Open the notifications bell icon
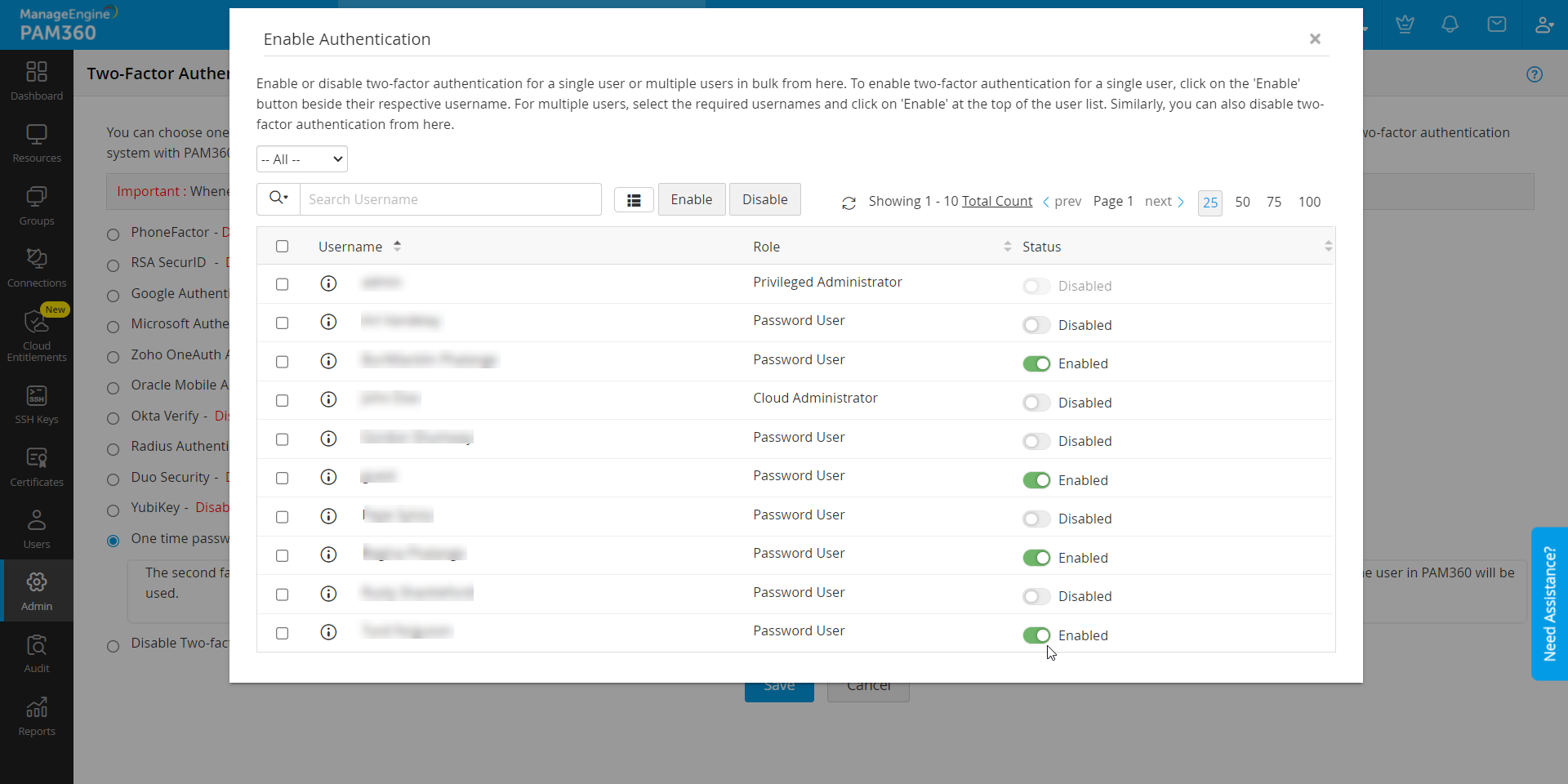This screenshot has height=784, width=1568. point(1450,24)
